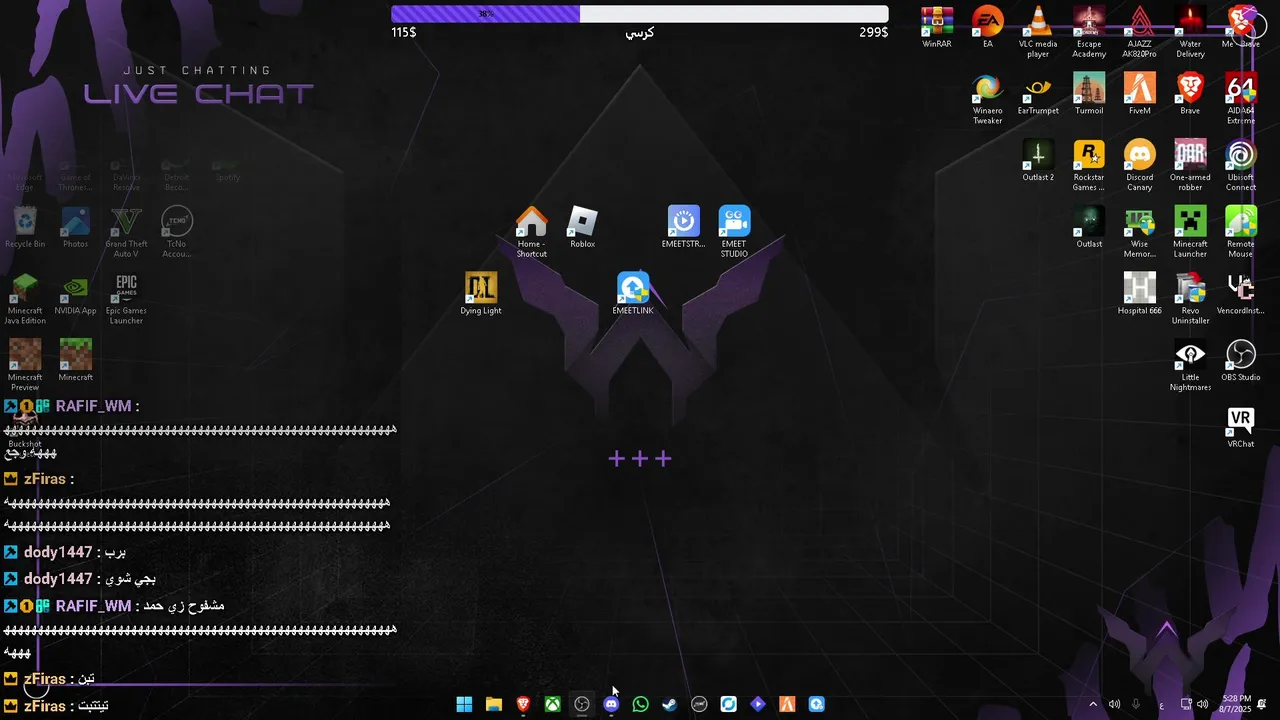Select the Minecraft Preview icon
This screenshot has height=720, width=1280.
pyautogui.click(x=25, y=366)
